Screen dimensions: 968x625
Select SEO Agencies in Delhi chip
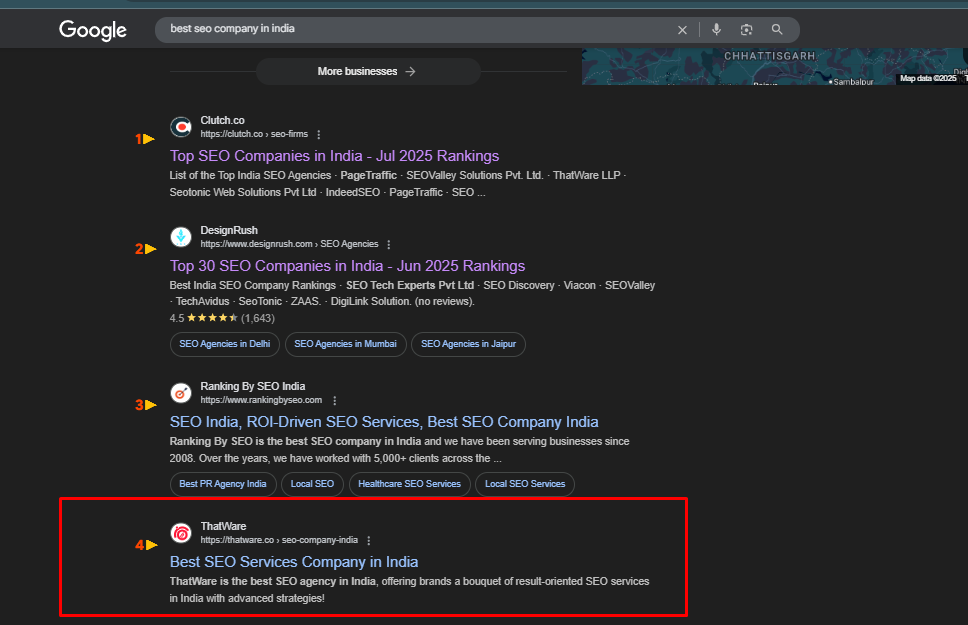[x=225, y=344]
